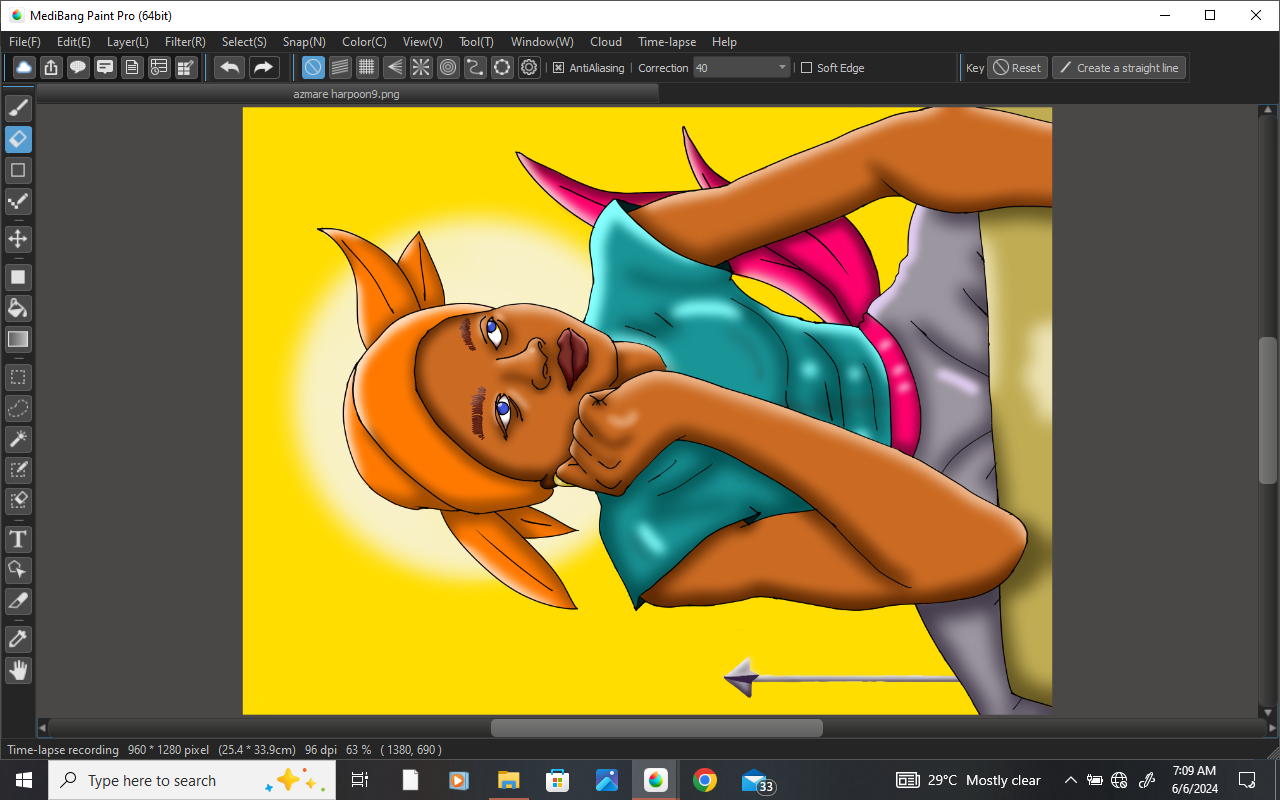Viewport: 1280px width, 800px height.
Task: Select the Magic Wand tool
Action: click(x=18, y=439)
